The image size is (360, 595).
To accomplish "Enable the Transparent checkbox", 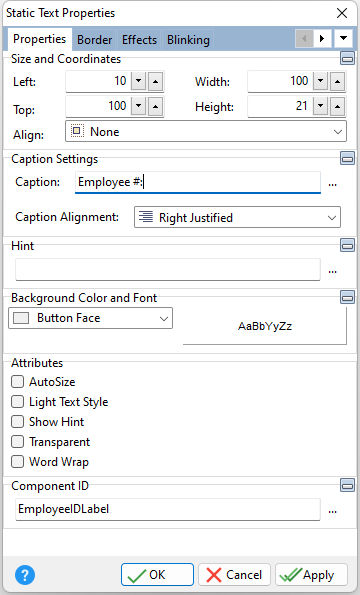I will (17, 442).
